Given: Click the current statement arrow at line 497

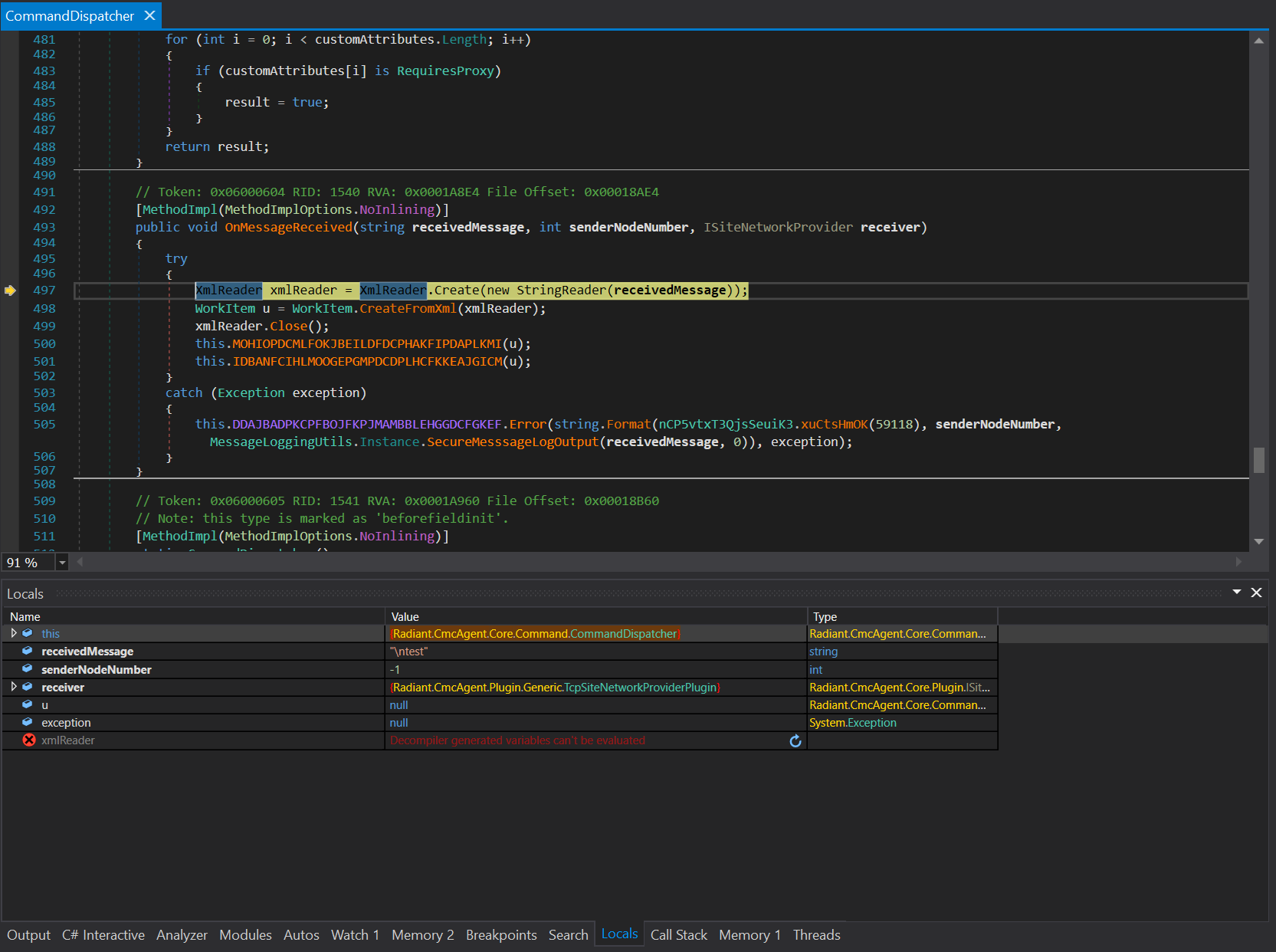Looking at the screenshot, I should [x=10, y=291].
